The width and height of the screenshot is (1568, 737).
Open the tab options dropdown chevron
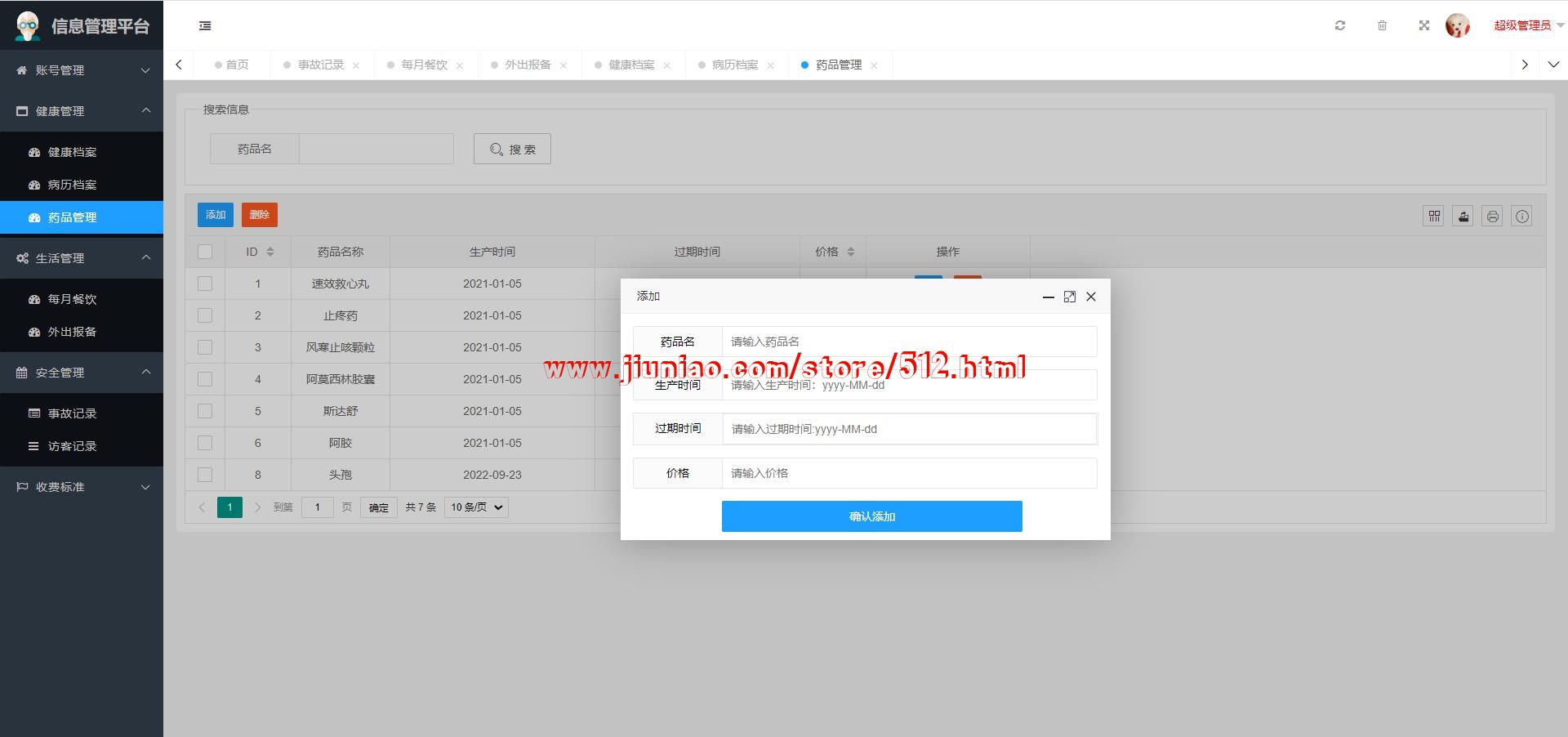click(1553, 65)
